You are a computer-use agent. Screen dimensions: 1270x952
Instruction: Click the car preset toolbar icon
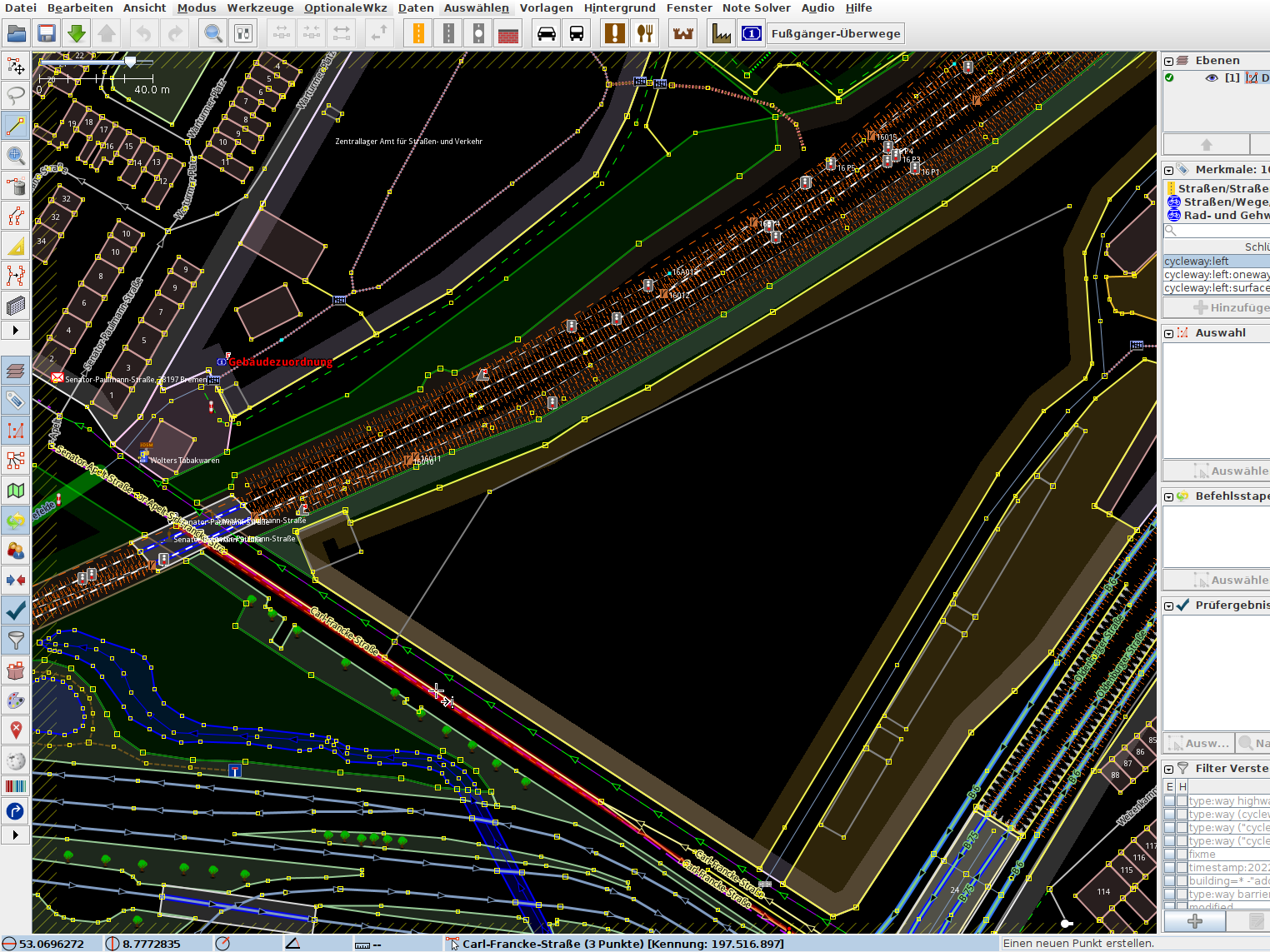click(x=547, y=33)
